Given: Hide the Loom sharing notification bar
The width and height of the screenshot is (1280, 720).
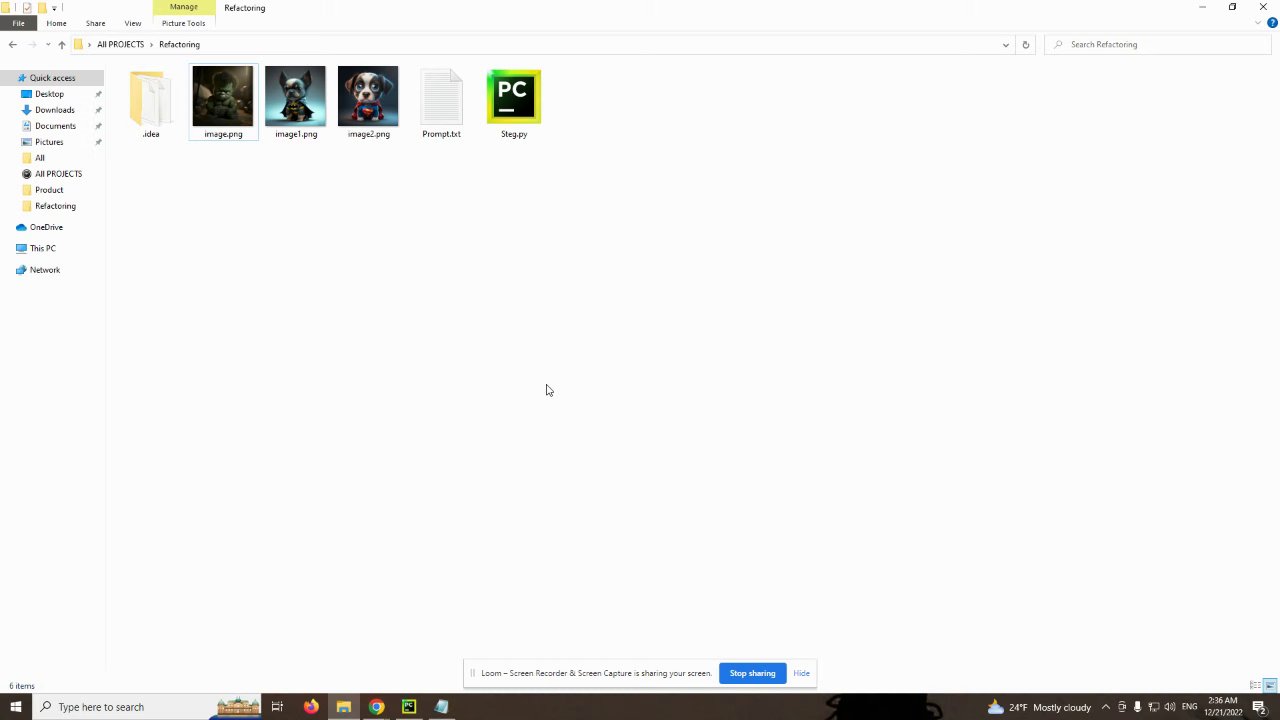Looking at the screenshot, I should click(x=801, y=673).
